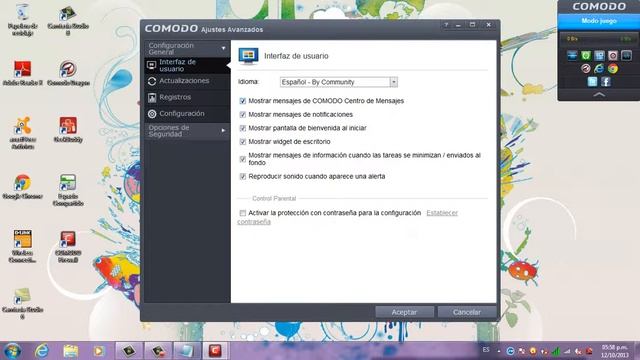640x360 pixels.
Task: Toggle Reproducir sonido cuando aparece una alerta
Action: point(243,176)
